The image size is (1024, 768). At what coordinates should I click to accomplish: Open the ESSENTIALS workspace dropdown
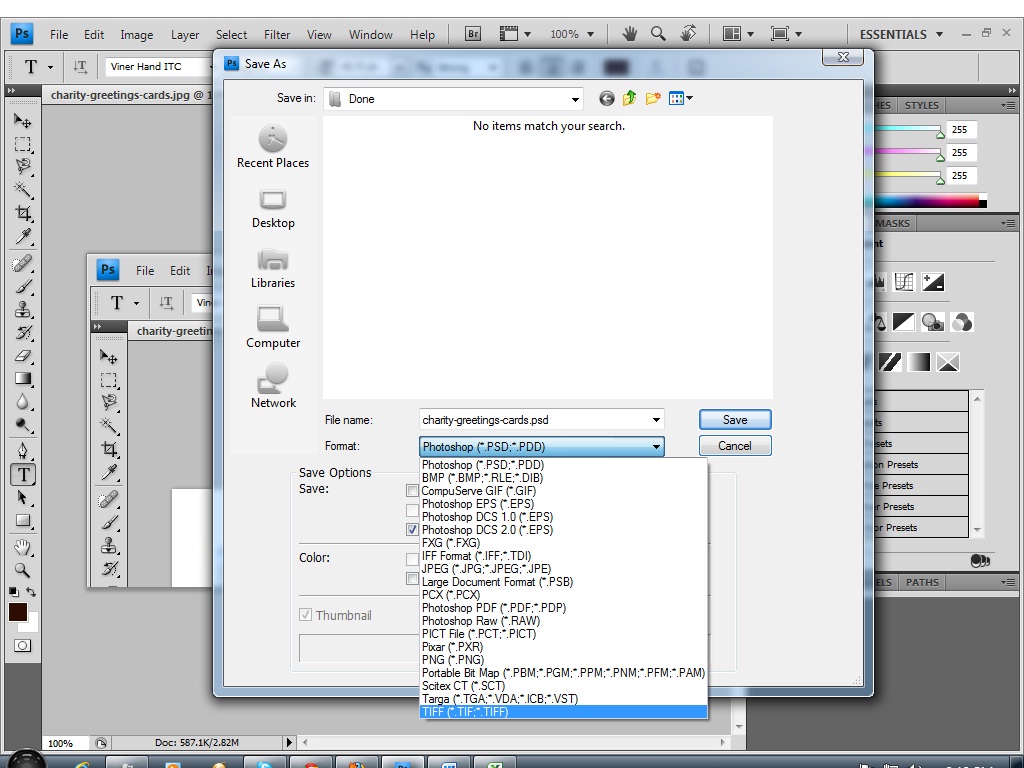click(x=939, y=34)
